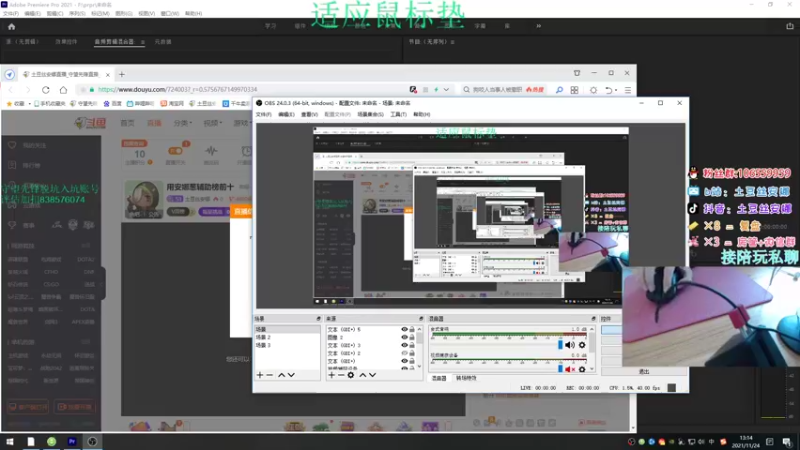Move OBS scene up
The height and width of the screenshot is (450, 800).
(281, 375)
